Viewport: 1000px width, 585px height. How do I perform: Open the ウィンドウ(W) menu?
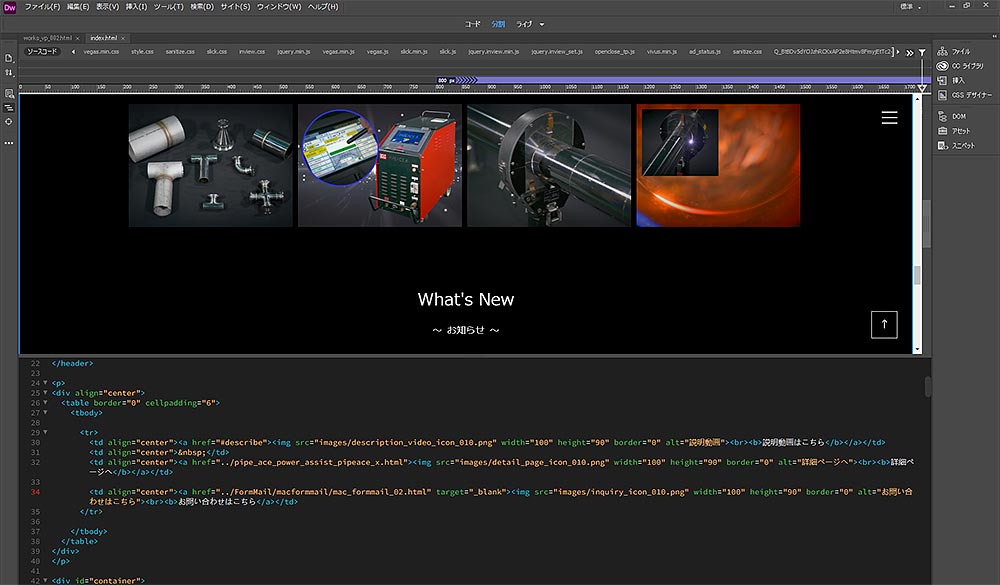click(279, 6)
